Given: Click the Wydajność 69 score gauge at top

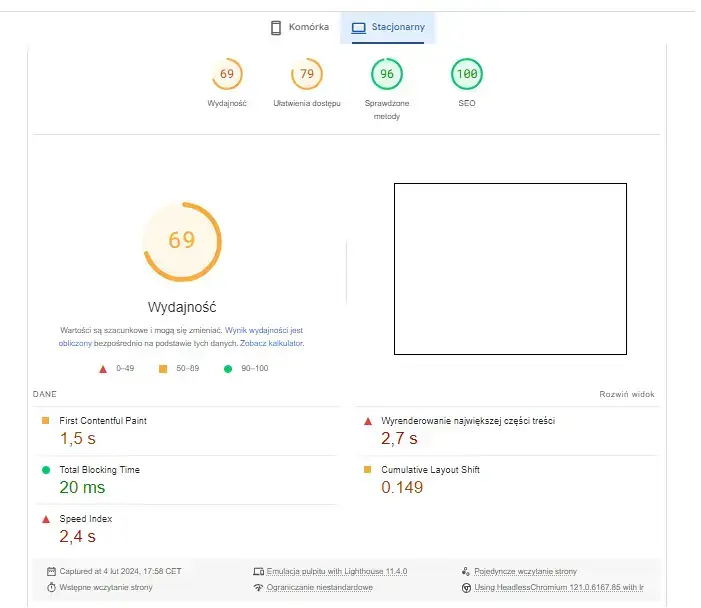Looking at the screenshot, I should (x=227, y=75).
